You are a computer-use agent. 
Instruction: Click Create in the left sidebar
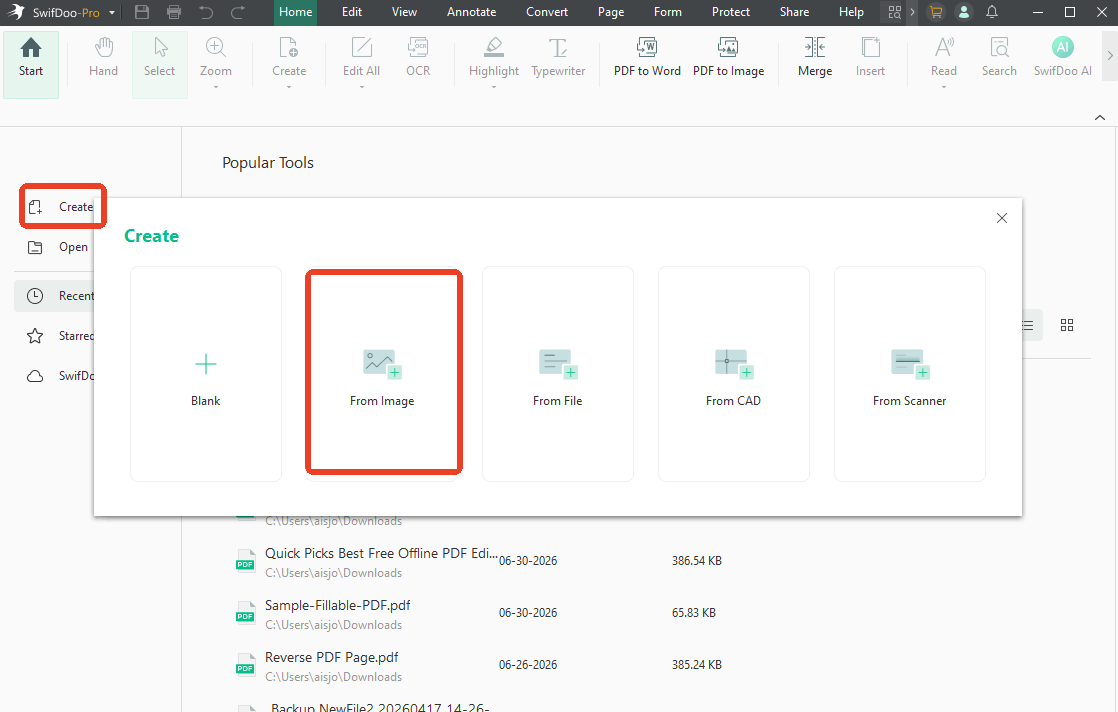[x=61, y=207]
